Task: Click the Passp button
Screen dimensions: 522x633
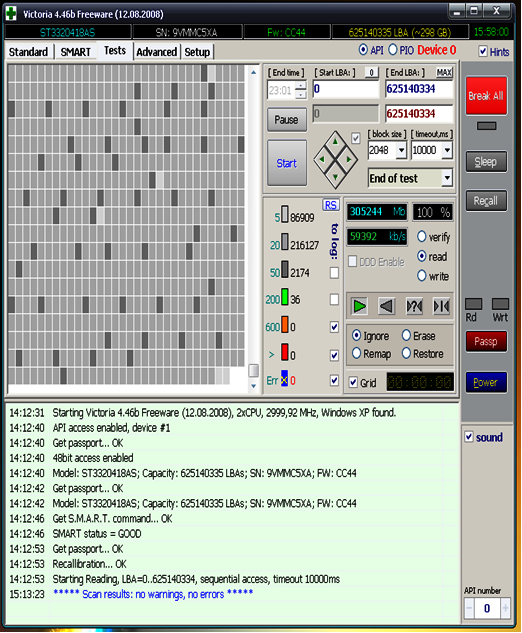Action: pos(486,342)
